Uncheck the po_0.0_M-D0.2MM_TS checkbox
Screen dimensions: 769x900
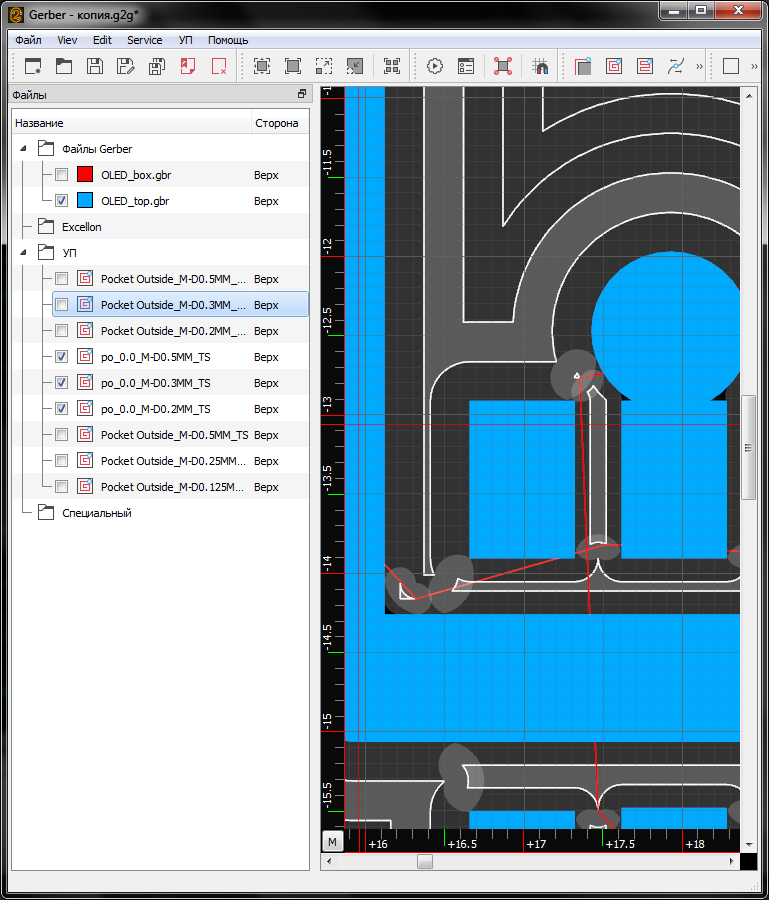pos(61,409)
